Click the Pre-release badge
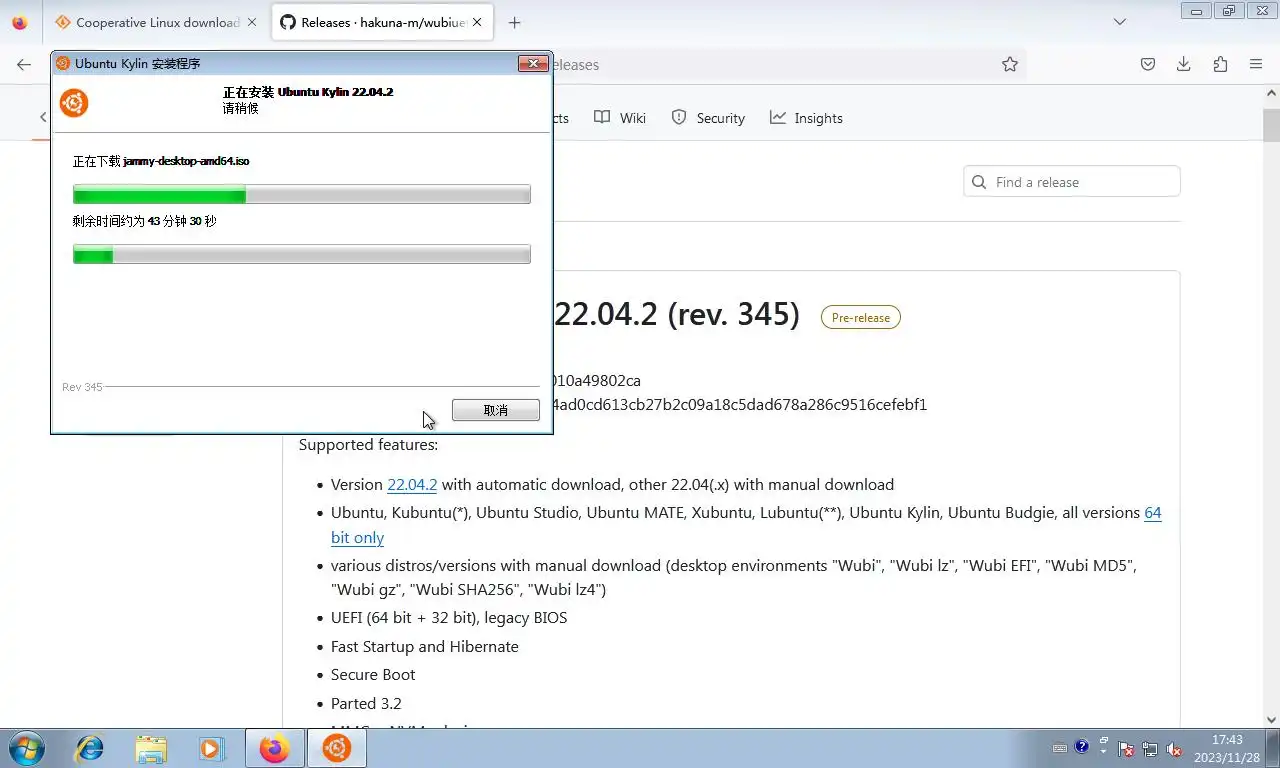Viewport: 1280px width, 768px height. [861, 317]
